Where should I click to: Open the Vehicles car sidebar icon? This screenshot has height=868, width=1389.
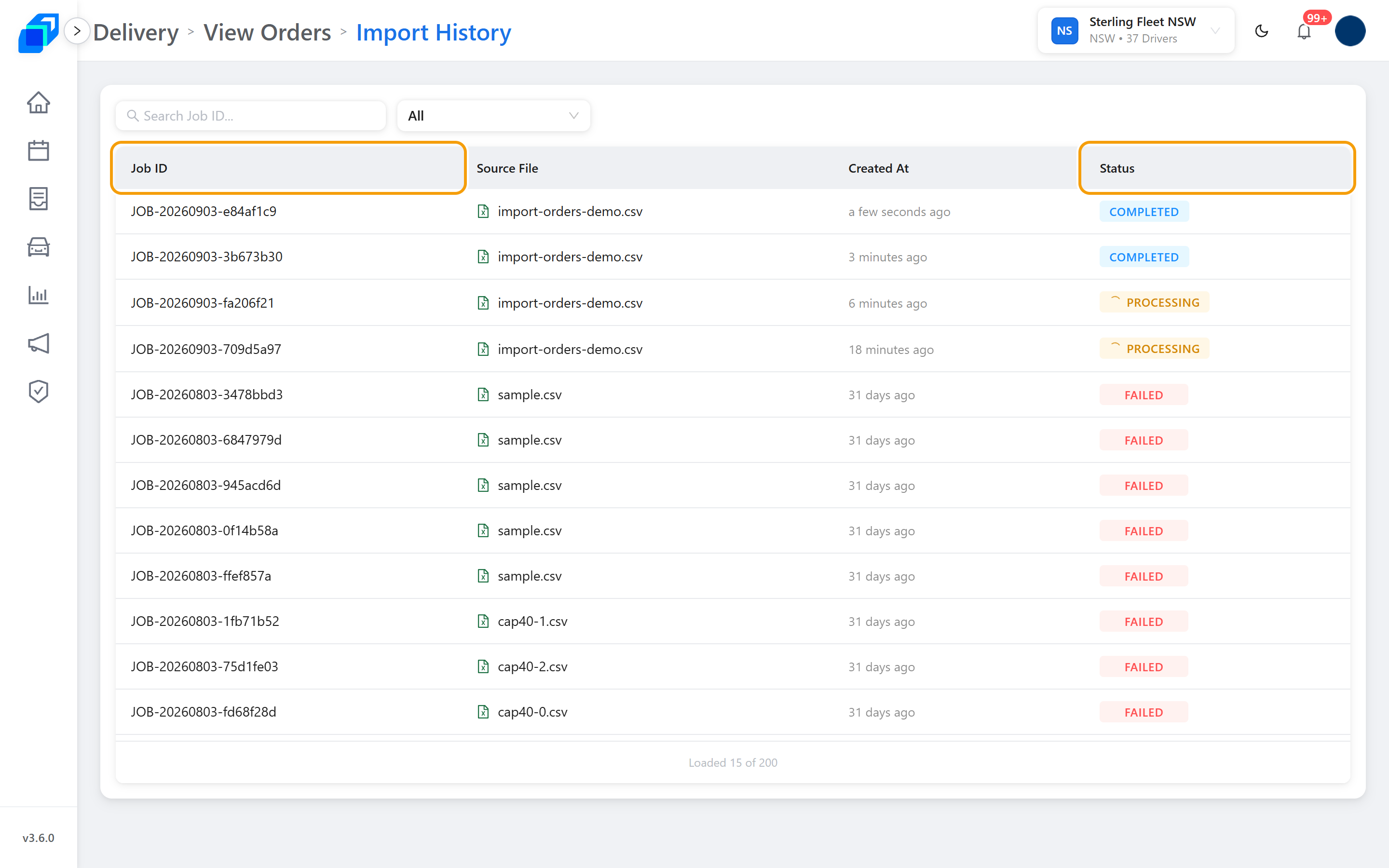pyautogui.click(x=39, y=247)
